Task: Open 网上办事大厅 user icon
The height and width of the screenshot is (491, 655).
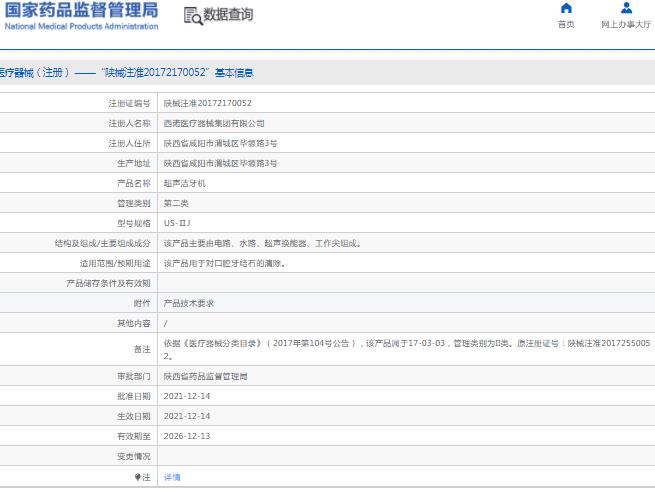Action: click(x=626, y=8)
